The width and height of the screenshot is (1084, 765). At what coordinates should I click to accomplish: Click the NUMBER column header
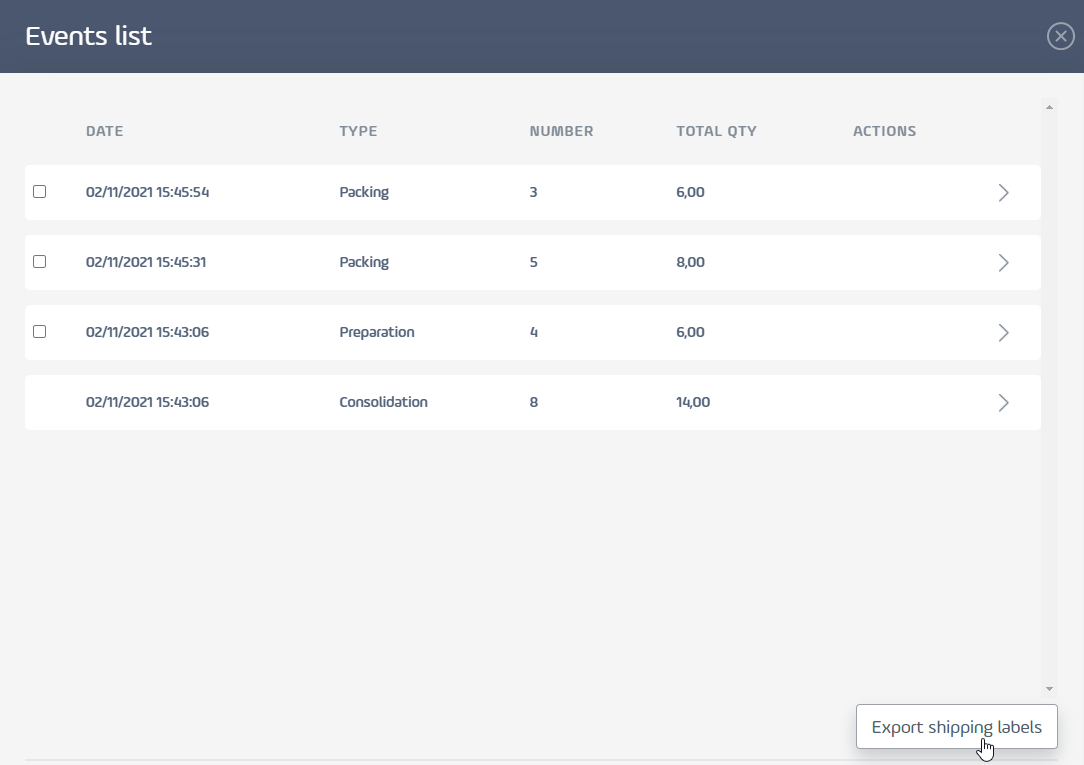click(561, 131)
